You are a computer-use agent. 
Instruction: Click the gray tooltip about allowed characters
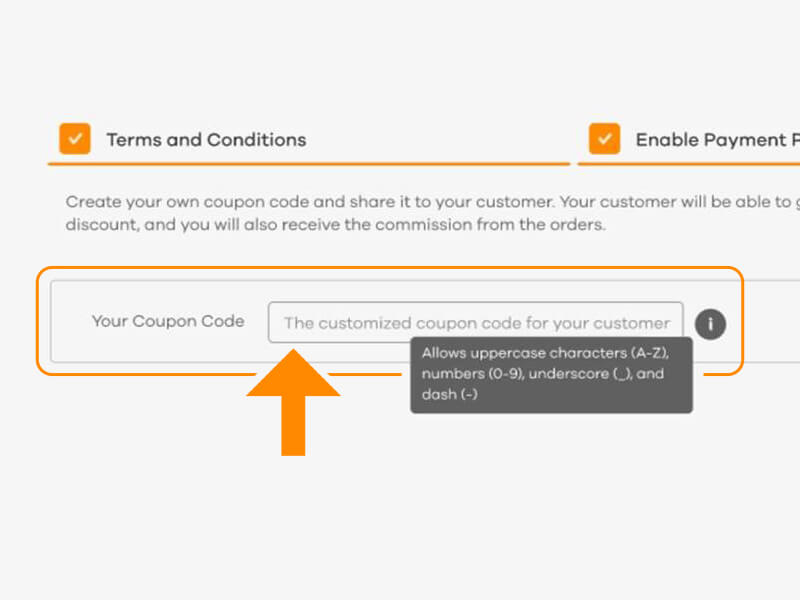click(552, 375)
